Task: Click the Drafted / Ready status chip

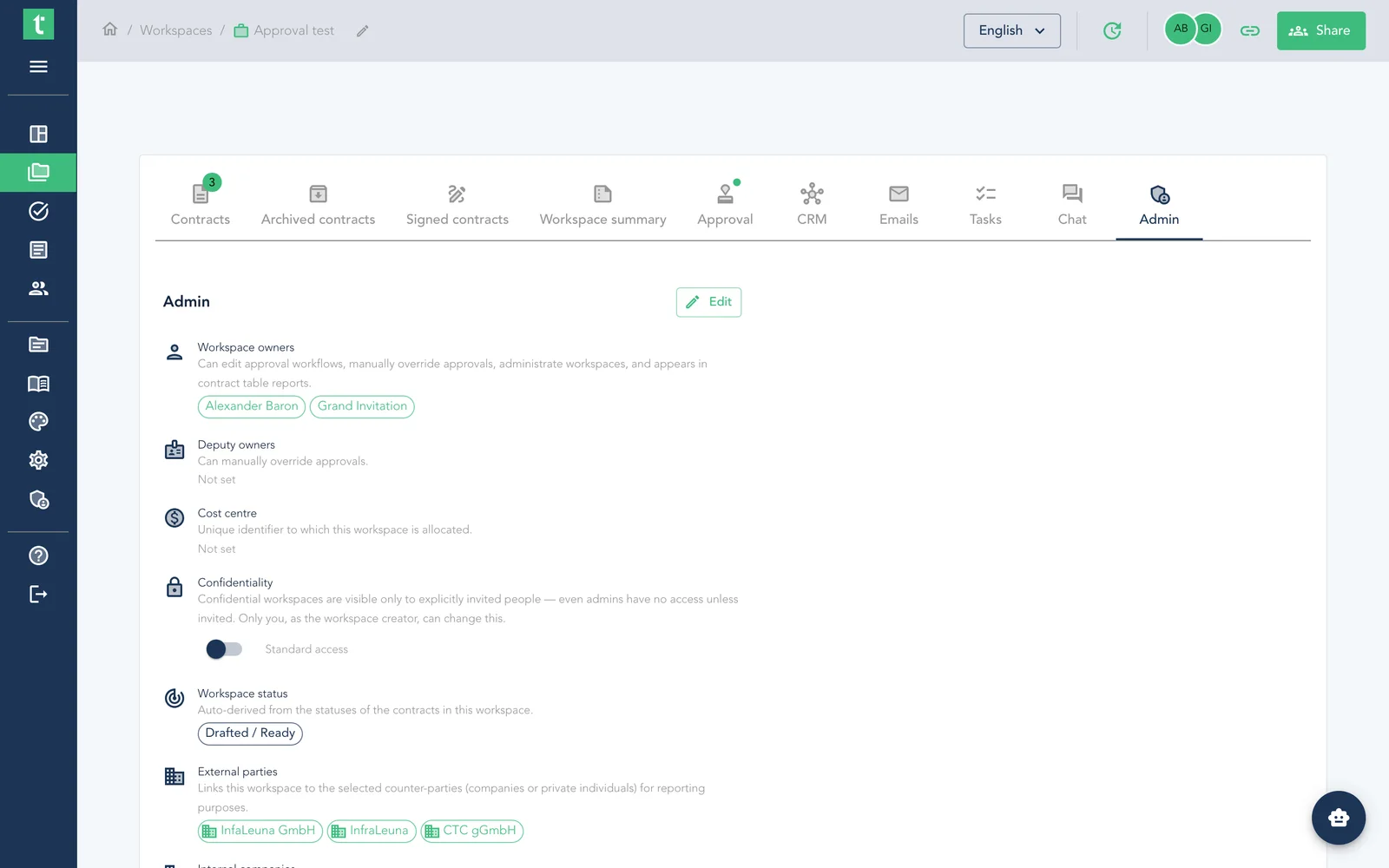Action: (x=250, y=733)
